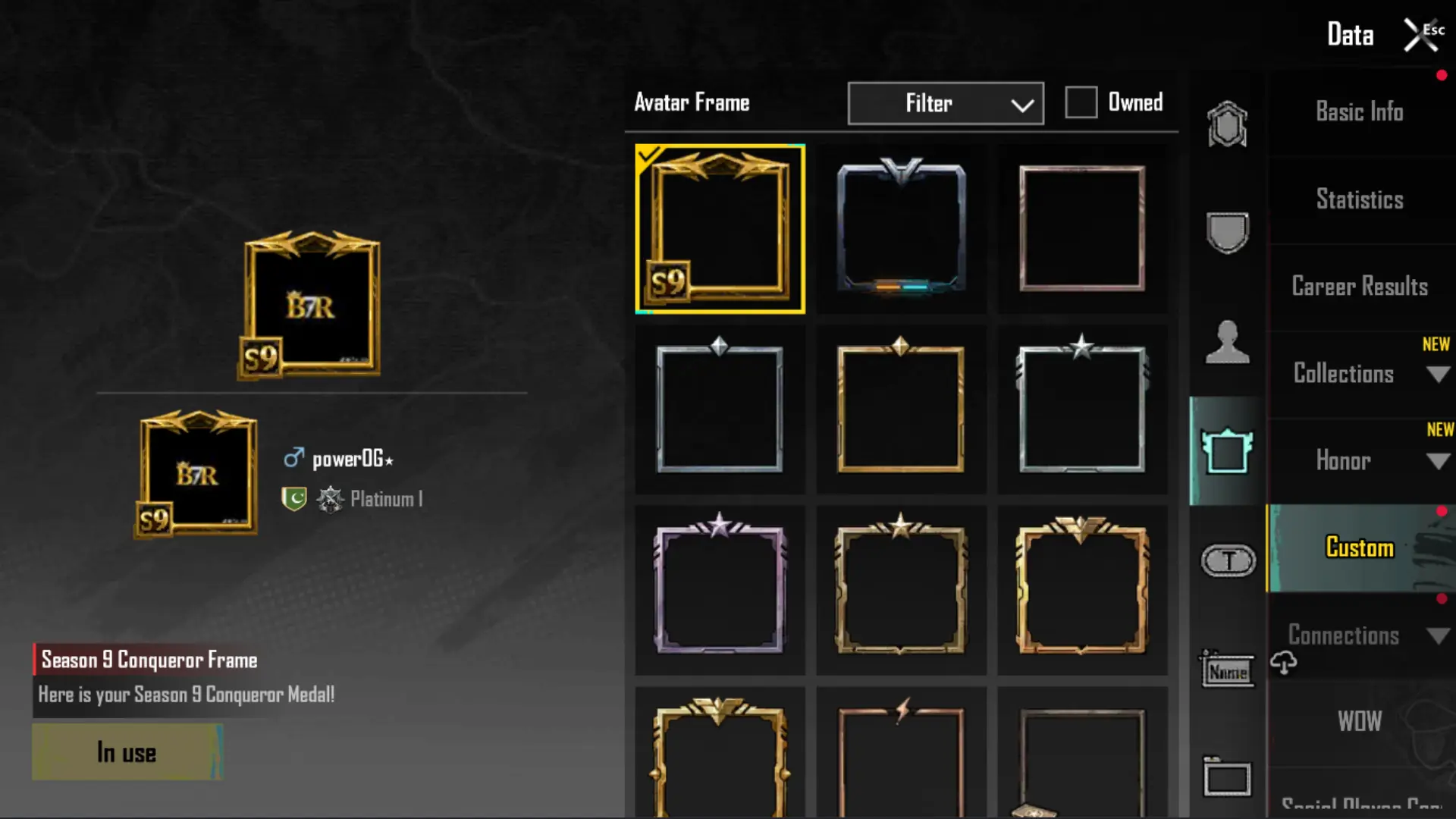Open the hexagon badge customization icon
This screenshot has height=819, width=1456.
coord(1227,124)
